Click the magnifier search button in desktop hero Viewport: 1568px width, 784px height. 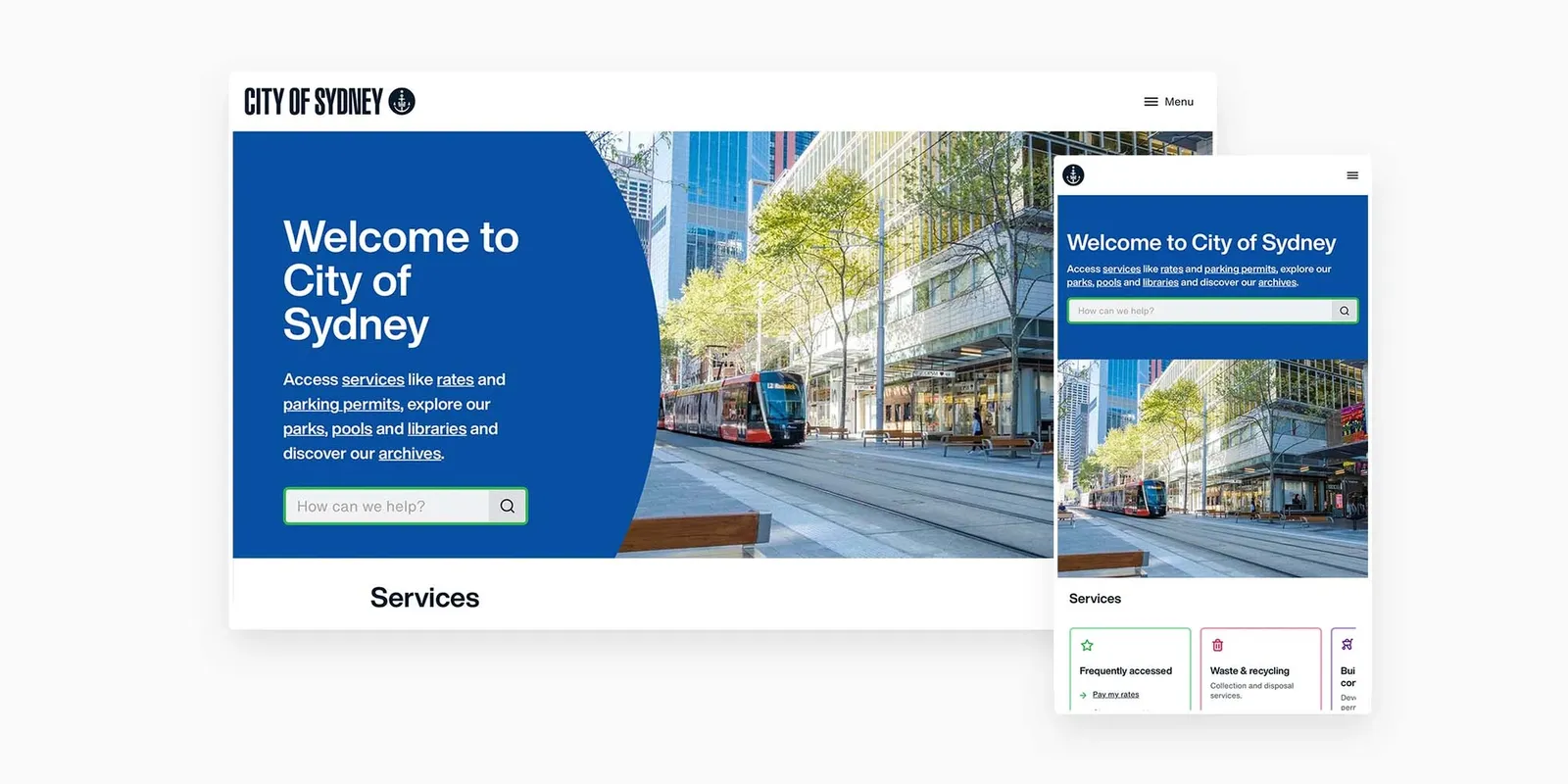tap(507, 507)
